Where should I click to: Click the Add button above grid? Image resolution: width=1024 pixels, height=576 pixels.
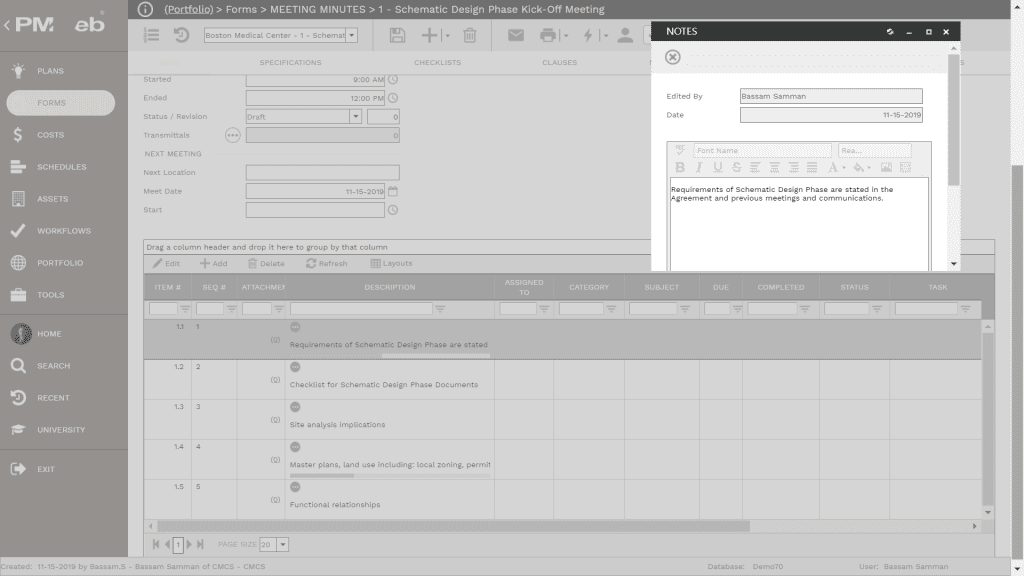tap(214, 263)
